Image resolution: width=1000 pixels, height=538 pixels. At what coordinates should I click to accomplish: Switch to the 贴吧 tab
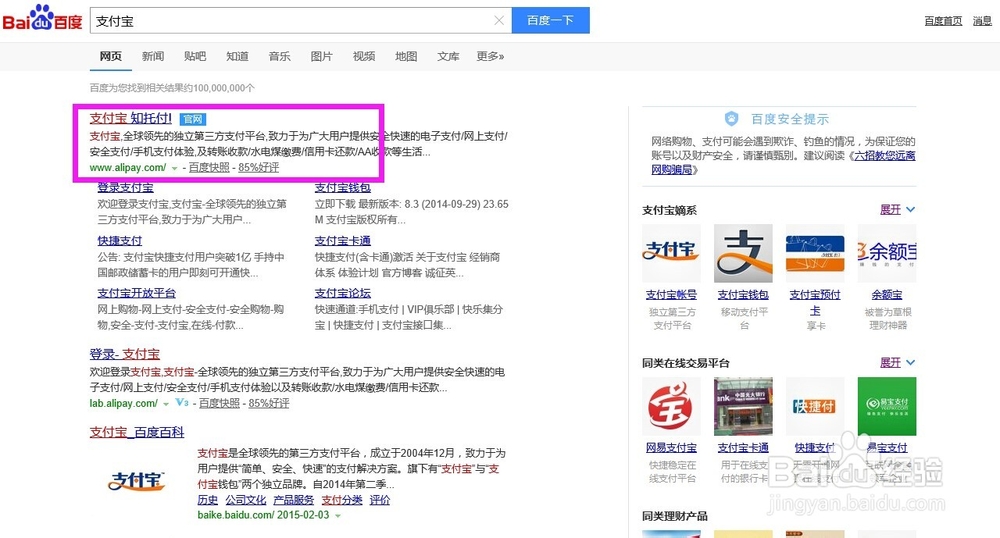point(195,56)
